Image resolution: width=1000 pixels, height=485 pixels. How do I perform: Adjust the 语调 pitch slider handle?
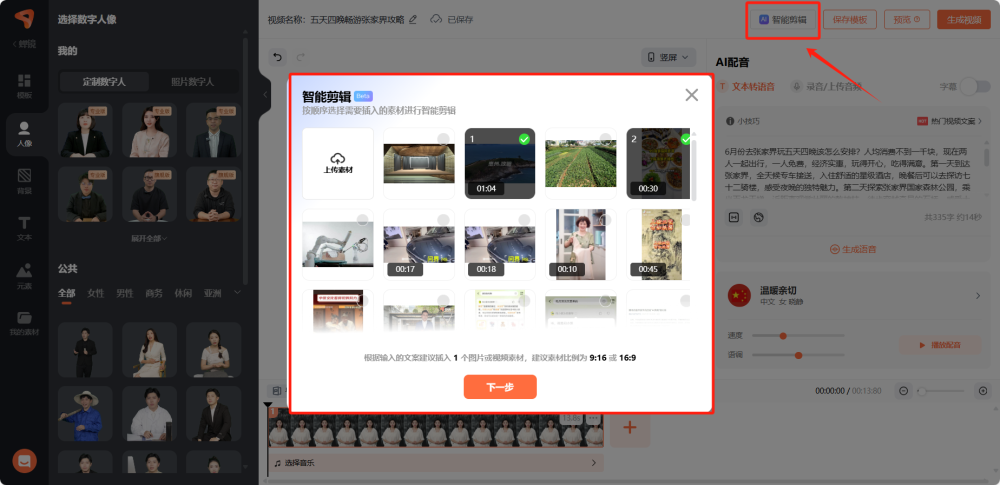[x=798, y=355]
